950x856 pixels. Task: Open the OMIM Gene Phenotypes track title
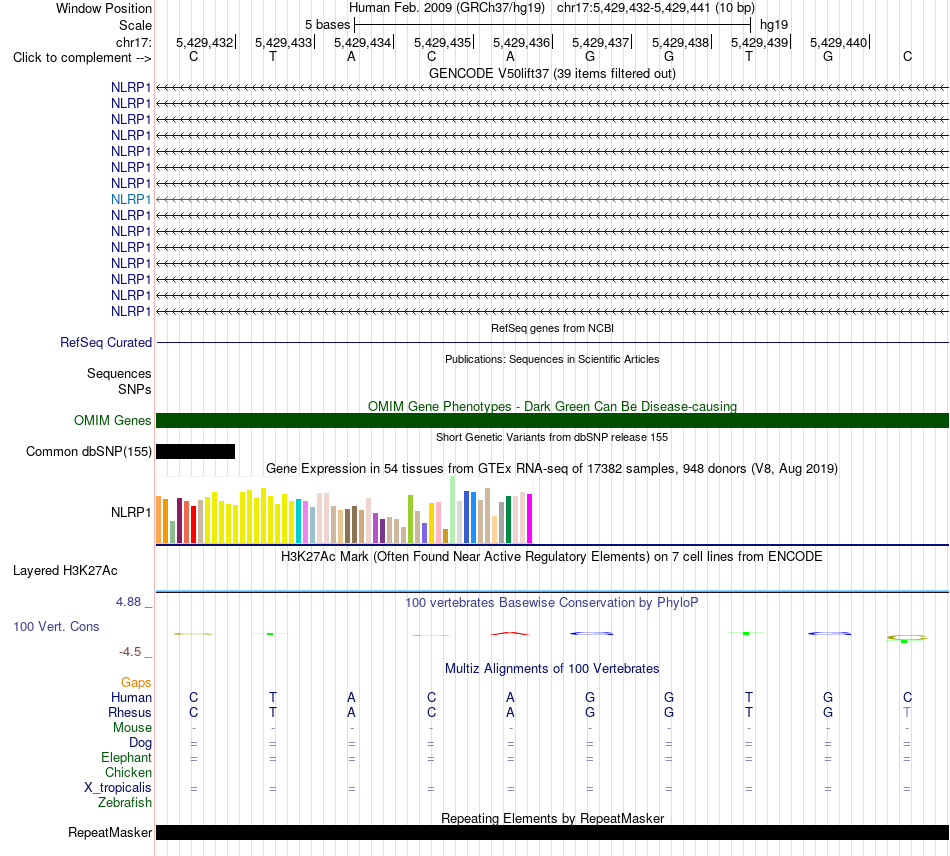pos(552,406)
